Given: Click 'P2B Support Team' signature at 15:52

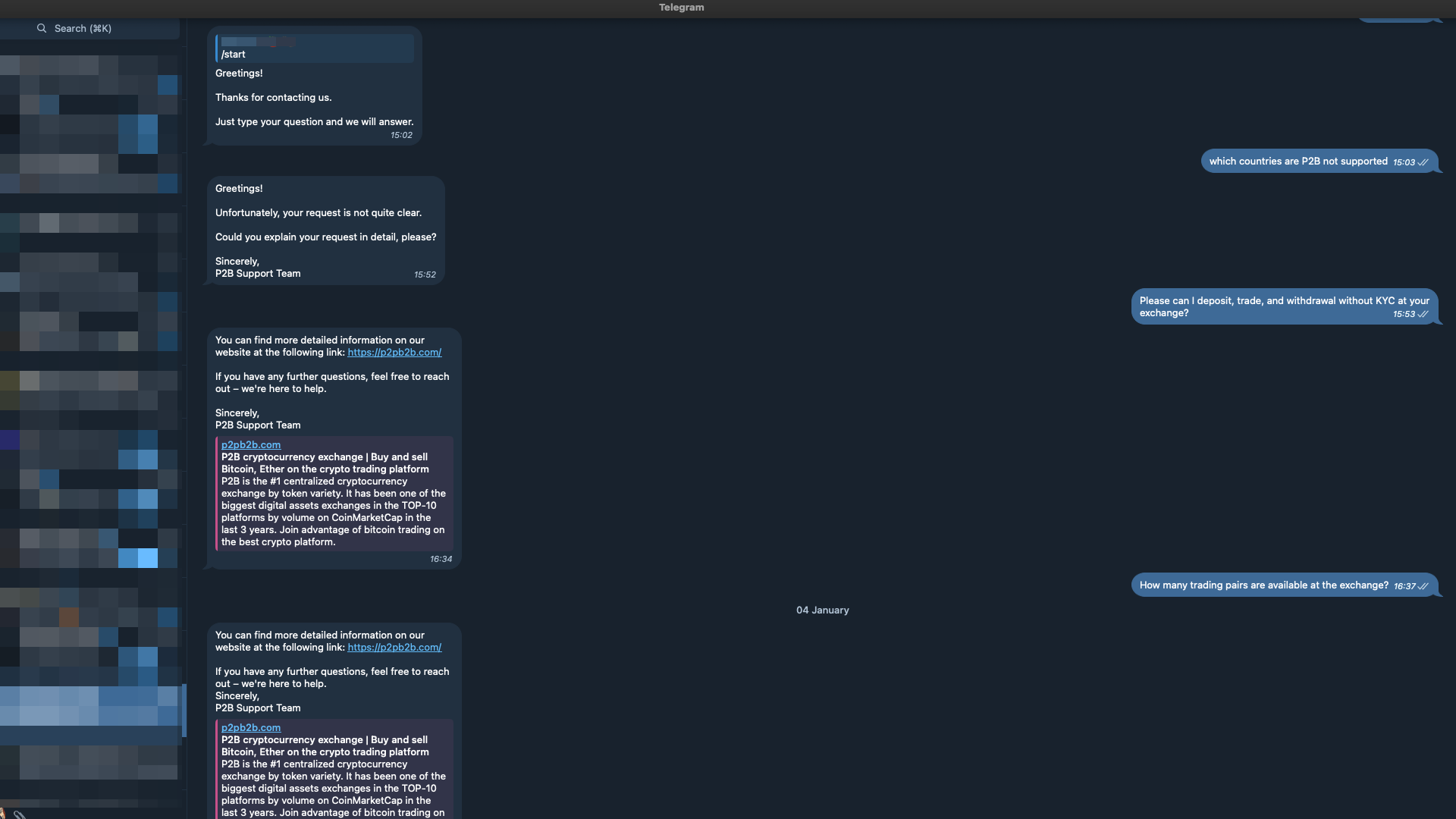Looking at the screenshot, I should tap(258, 273).
